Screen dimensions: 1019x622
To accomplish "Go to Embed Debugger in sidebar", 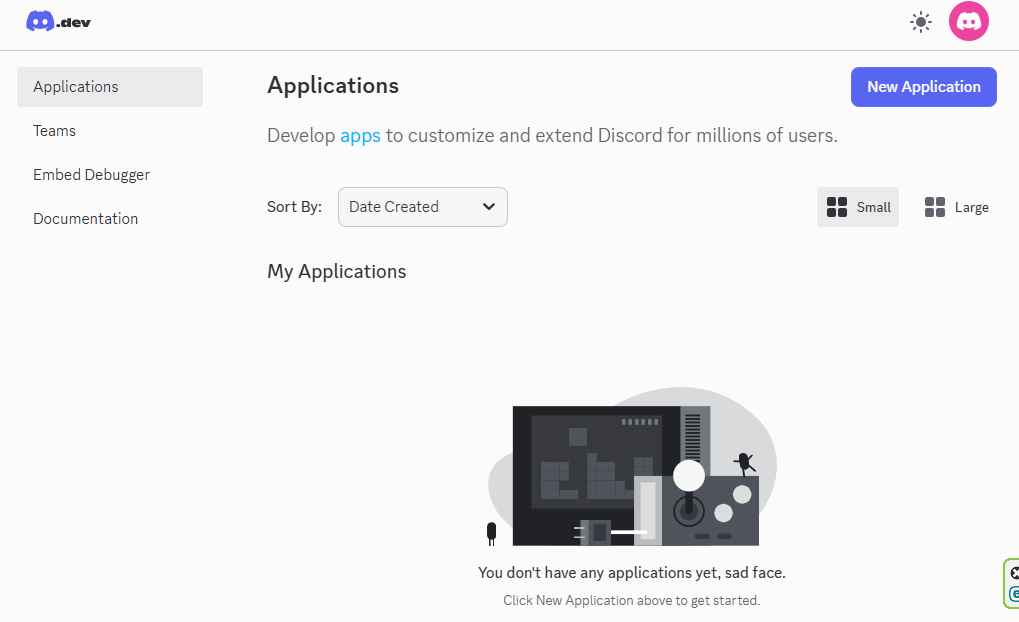I will pos(91,175).
